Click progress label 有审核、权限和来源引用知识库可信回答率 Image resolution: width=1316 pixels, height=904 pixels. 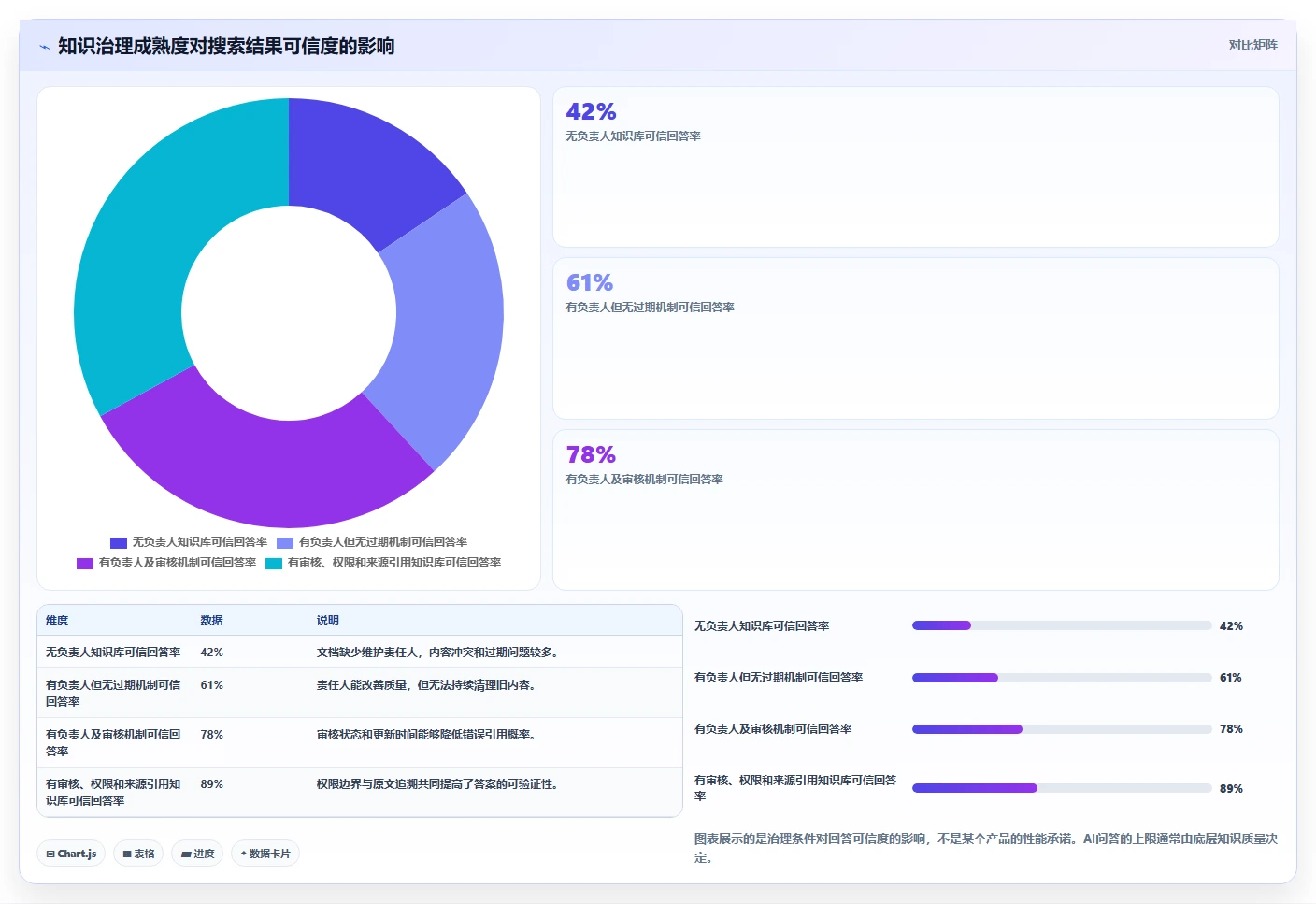click(x=795, y=788)
